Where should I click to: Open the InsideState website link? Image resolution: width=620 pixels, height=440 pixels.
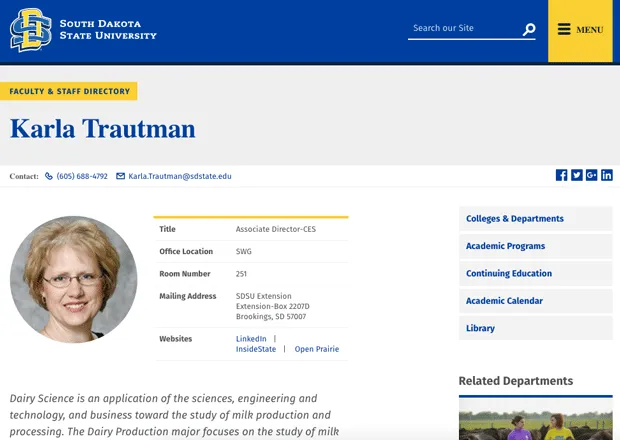coord(256,349)
